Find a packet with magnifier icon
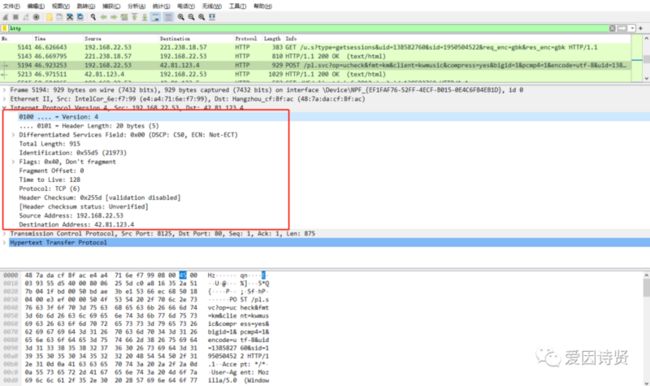 point(93,17)
